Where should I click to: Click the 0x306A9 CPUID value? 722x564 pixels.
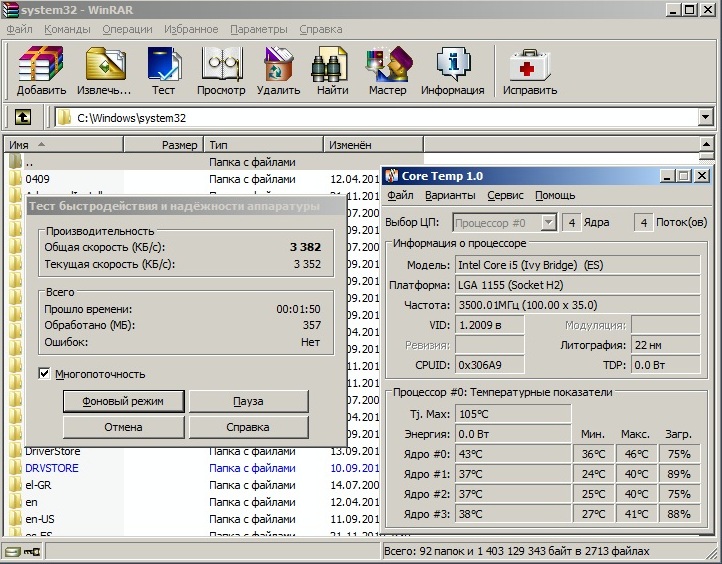point(489,365)
